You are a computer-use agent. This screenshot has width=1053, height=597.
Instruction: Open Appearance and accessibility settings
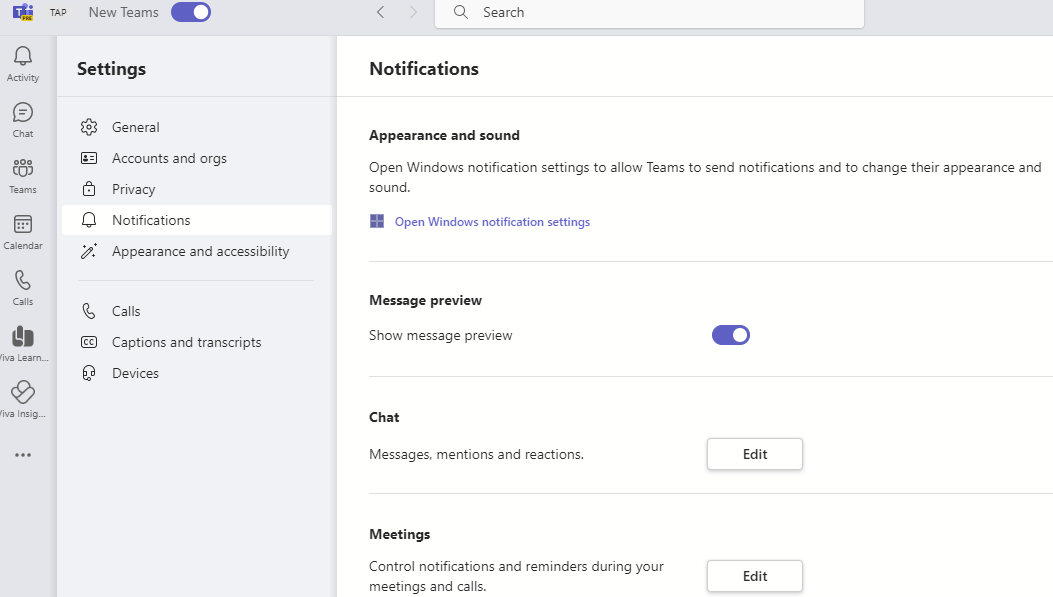tap(200, 252)
